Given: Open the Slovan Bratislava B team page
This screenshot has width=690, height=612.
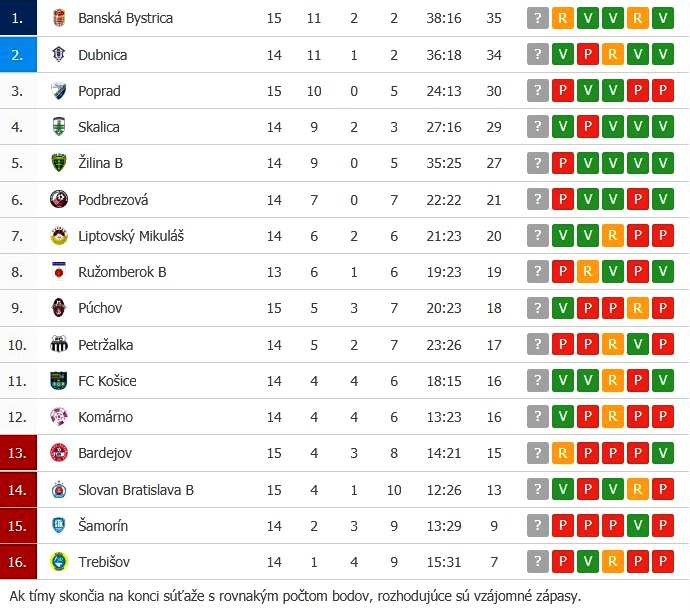Looking at the screenshot, I should (x=136, y=490).
